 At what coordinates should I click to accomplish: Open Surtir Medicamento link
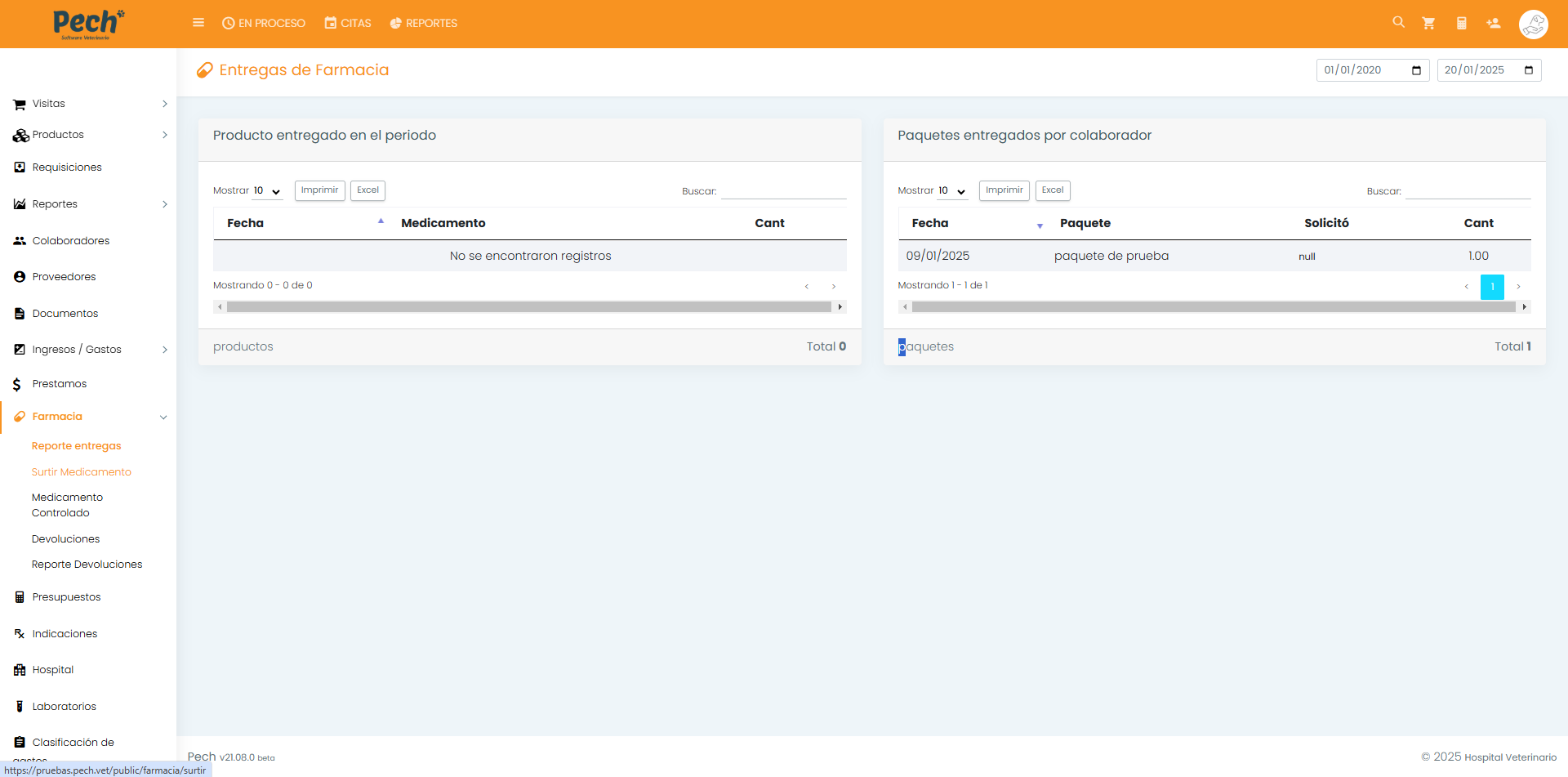82,472
